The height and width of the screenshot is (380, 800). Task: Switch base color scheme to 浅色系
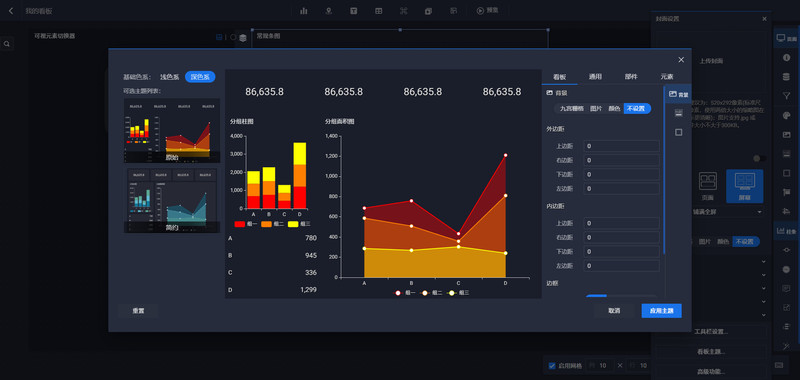tap(170, 77)
